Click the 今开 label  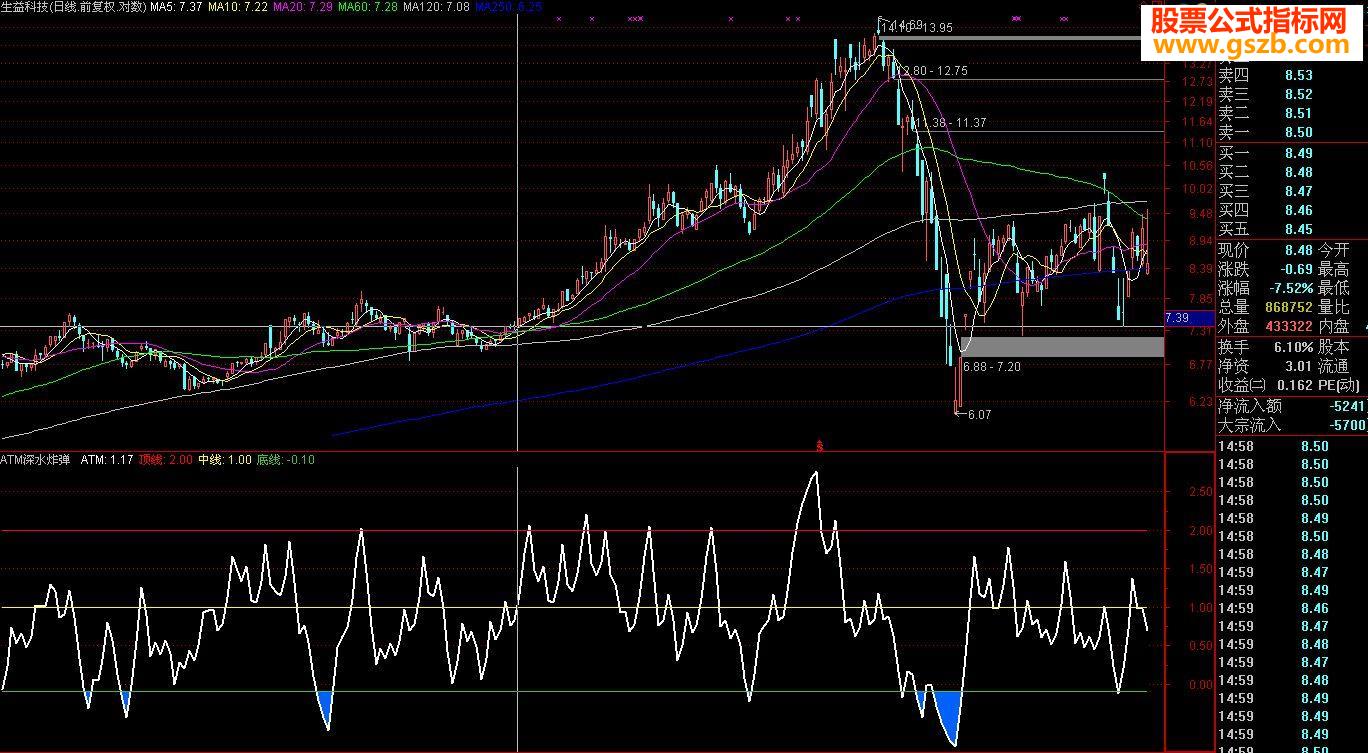coord(1334,250)
